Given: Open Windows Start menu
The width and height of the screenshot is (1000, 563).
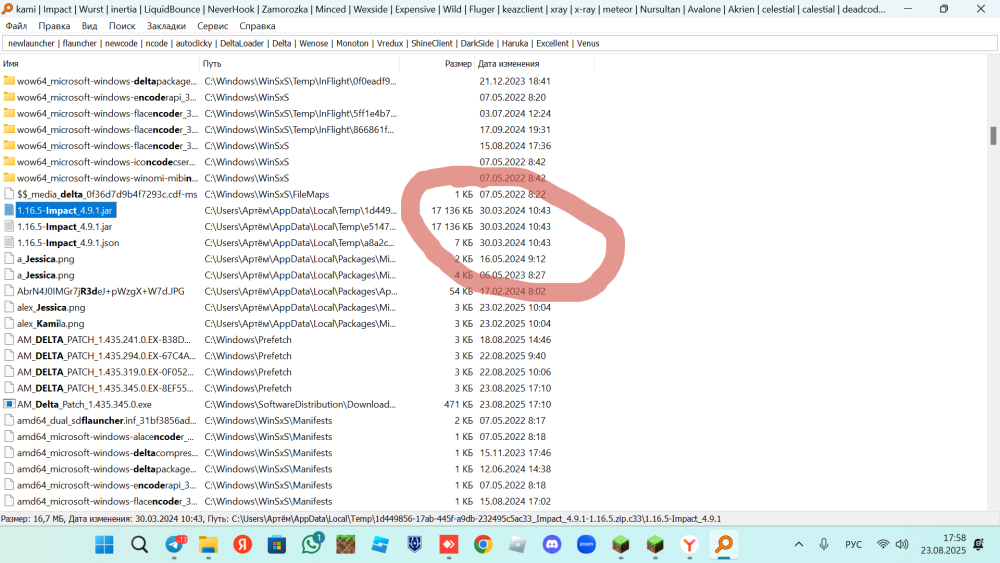Looking at the screenshot, I should point(104,545).
